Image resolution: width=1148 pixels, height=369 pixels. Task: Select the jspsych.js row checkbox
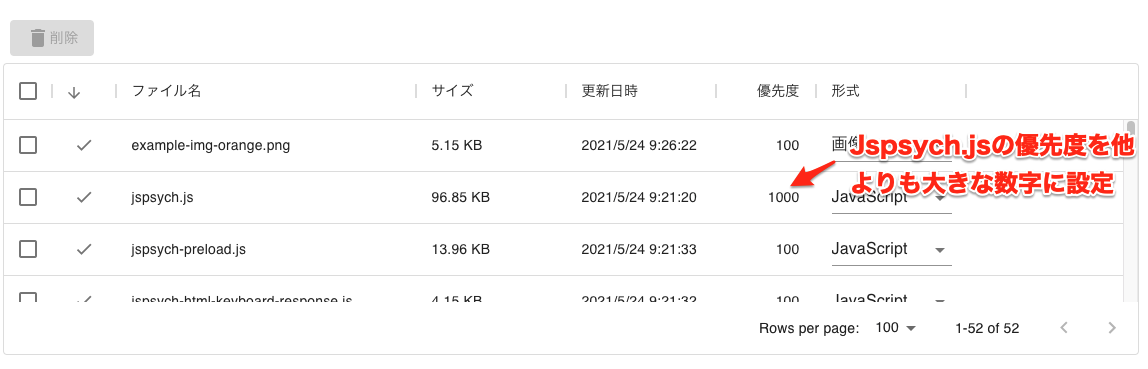click(28, 197)
